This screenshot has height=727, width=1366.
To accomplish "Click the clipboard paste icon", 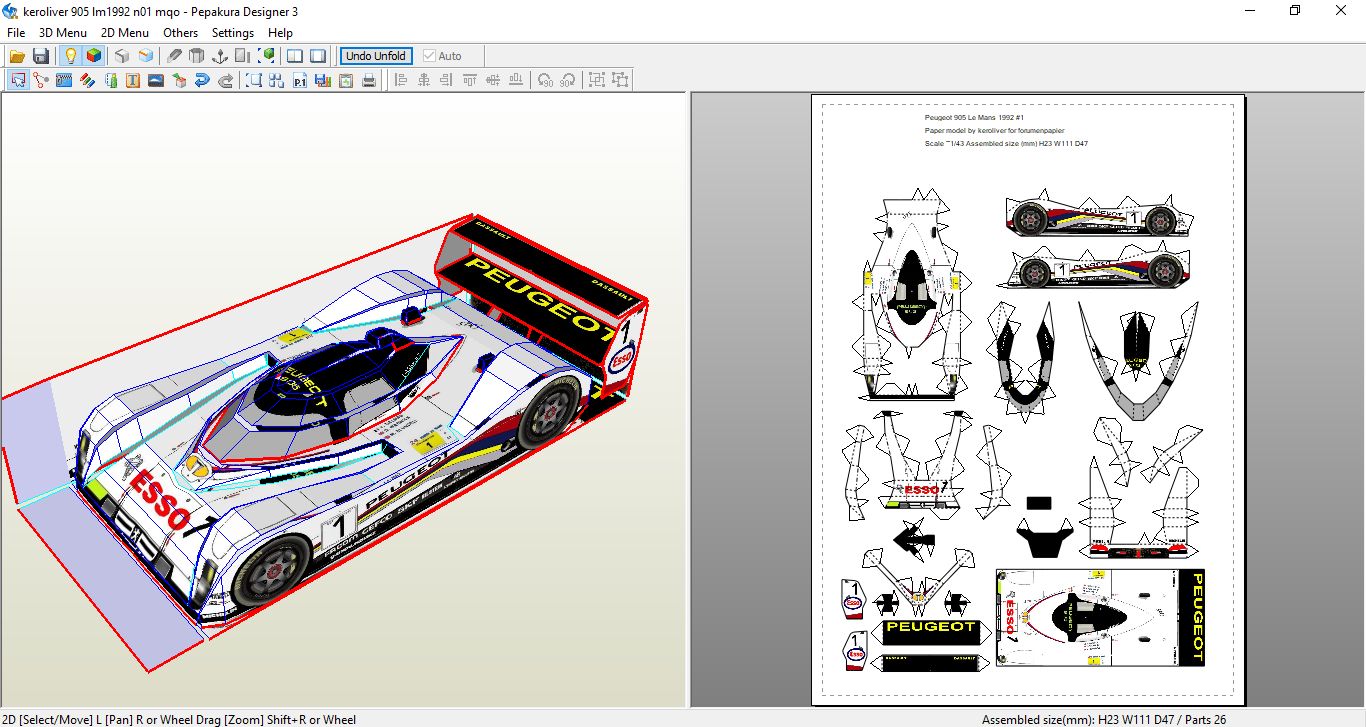I will point(346,80).
